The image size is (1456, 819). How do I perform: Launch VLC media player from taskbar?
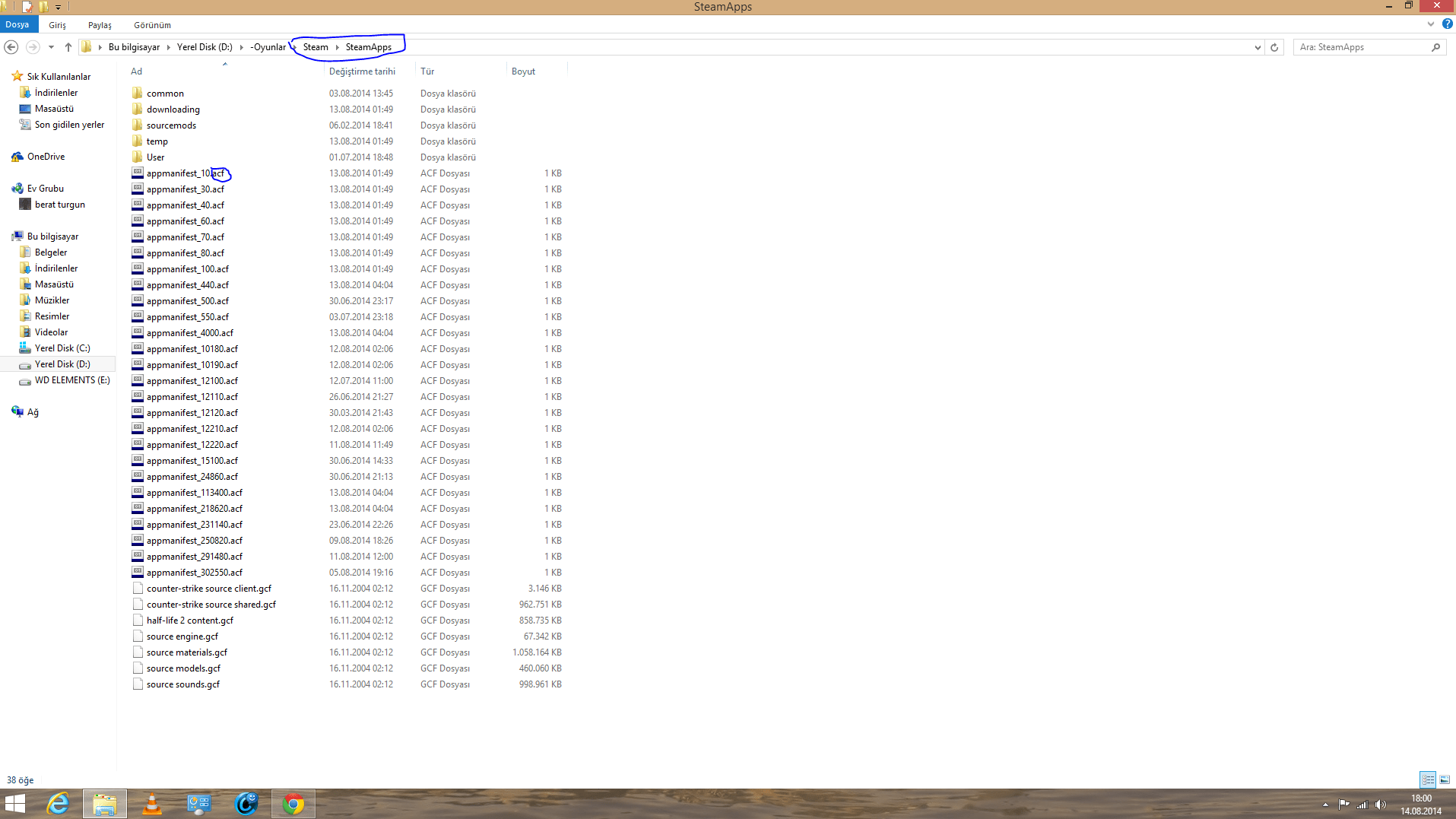tap(152, 804)
